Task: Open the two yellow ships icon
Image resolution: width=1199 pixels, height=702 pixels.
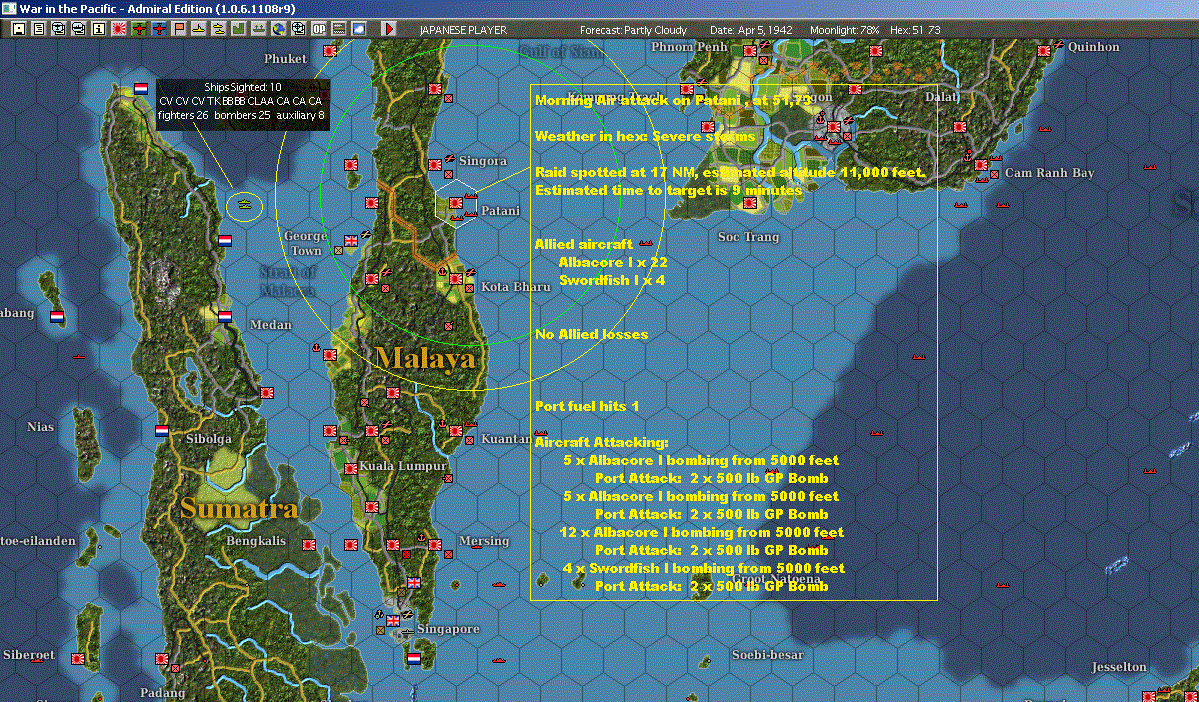Action: [219, 29]
